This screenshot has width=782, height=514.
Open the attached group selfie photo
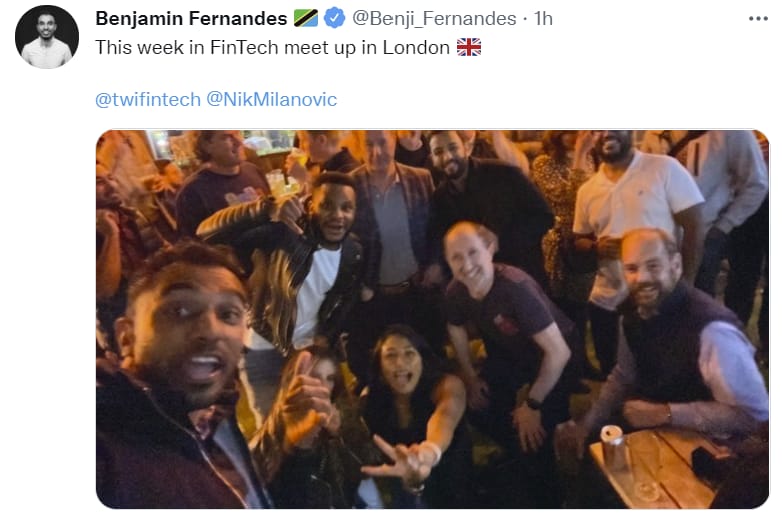click(x=432, y=319)
